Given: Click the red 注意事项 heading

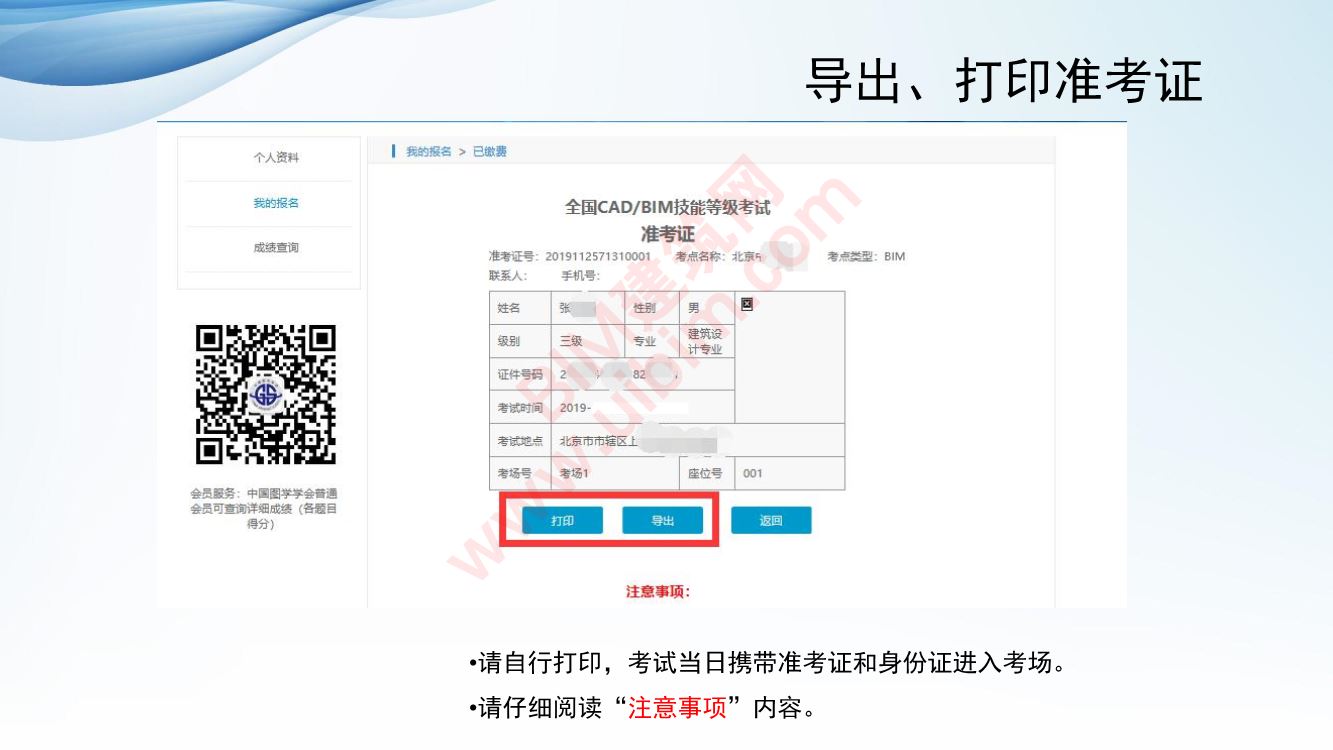Looking at the screenshot, I should (x=658, y=591).
